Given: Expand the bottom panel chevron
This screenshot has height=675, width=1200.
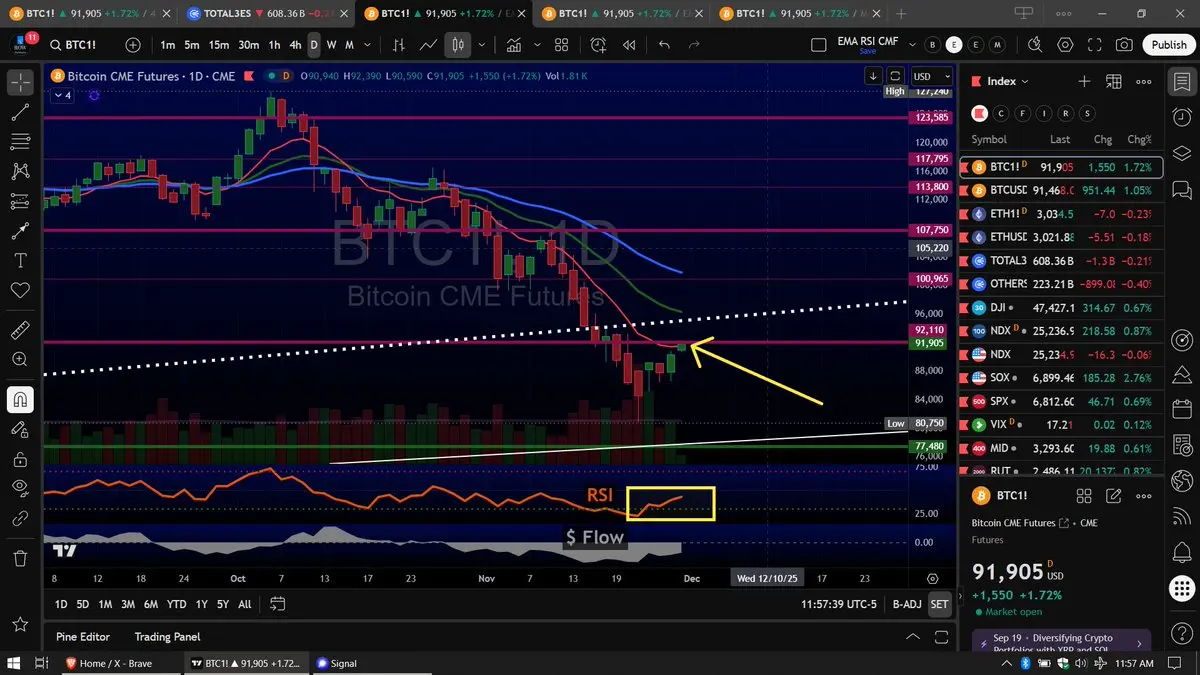Looking at the screenshot, I should (912, 637).
